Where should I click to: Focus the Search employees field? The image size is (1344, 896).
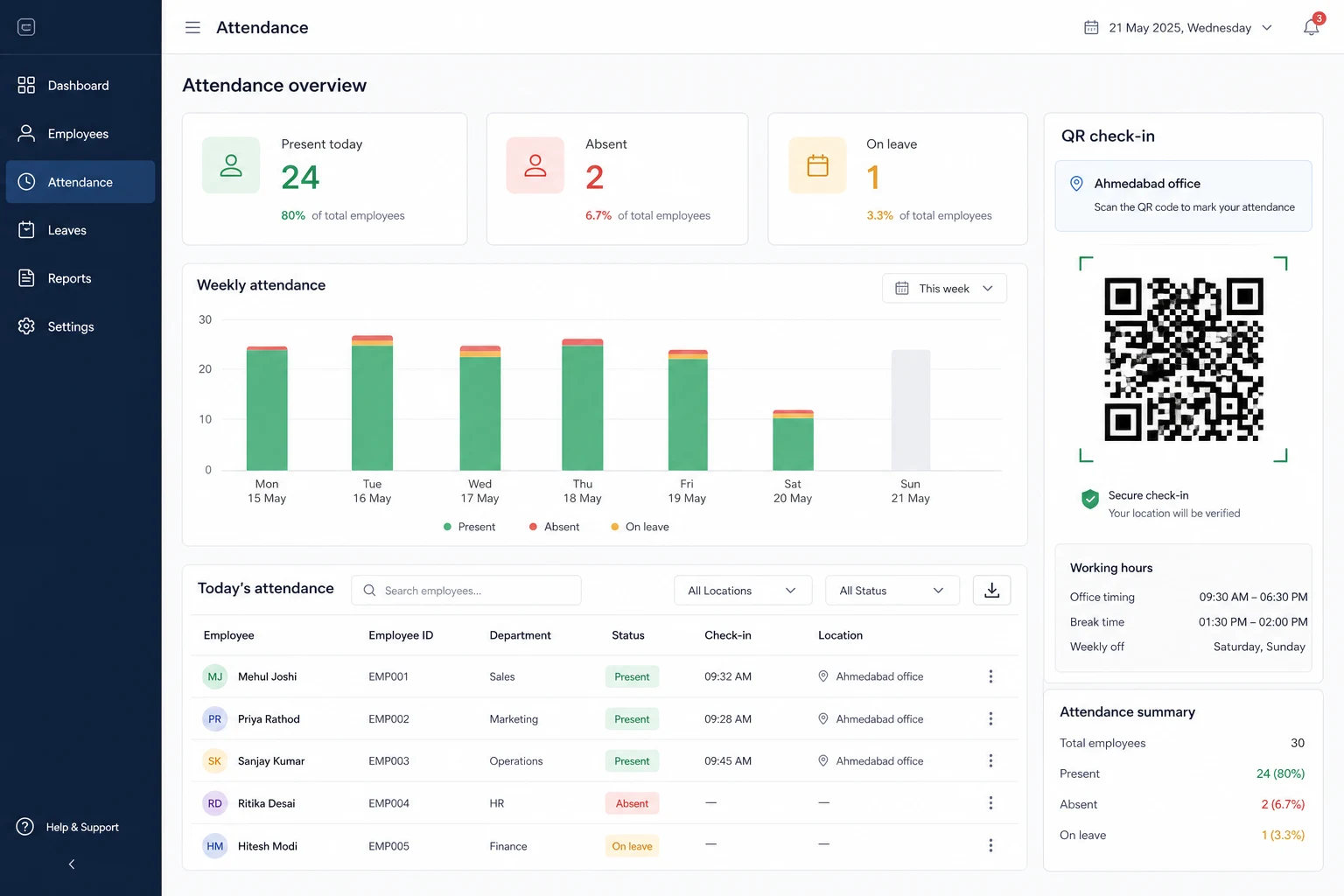(466, 591)
